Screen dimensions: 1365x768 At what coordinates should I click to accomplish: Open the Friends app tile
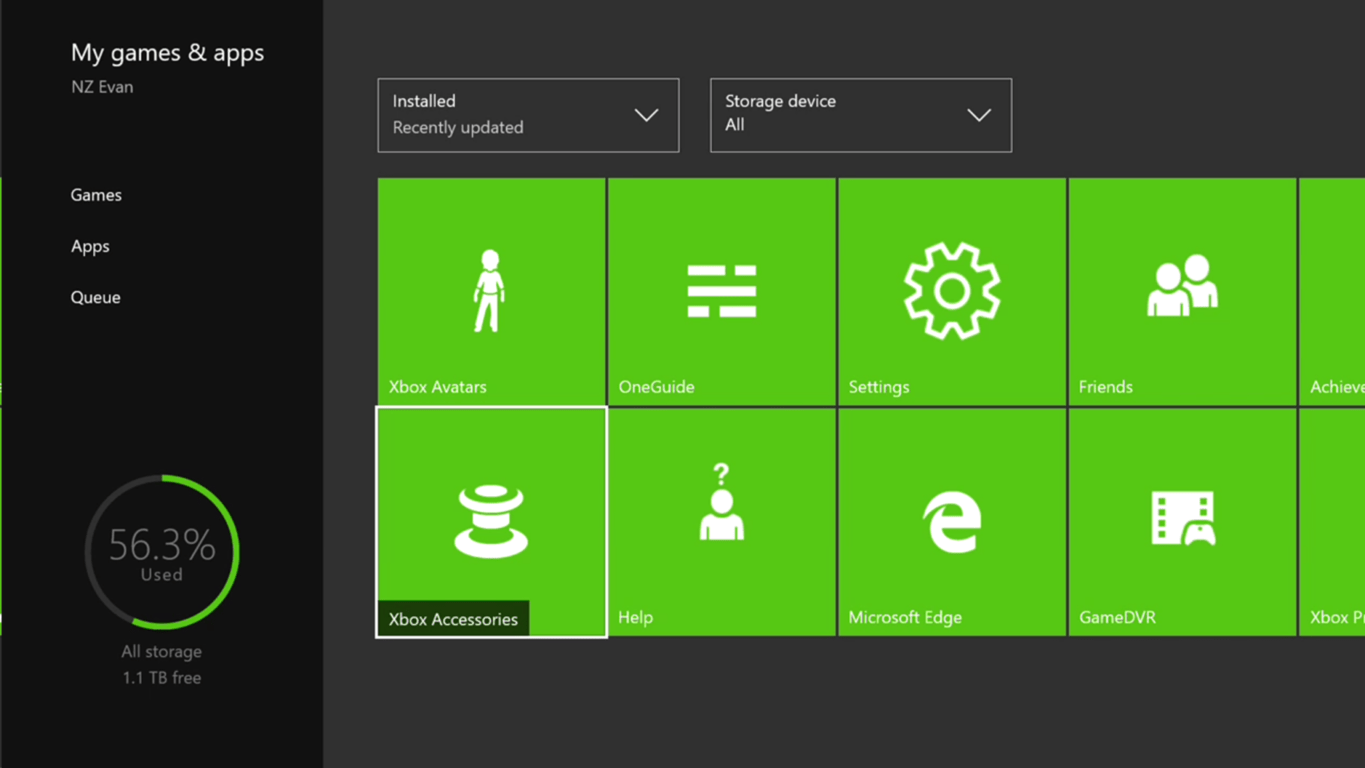coord(1182,291)
